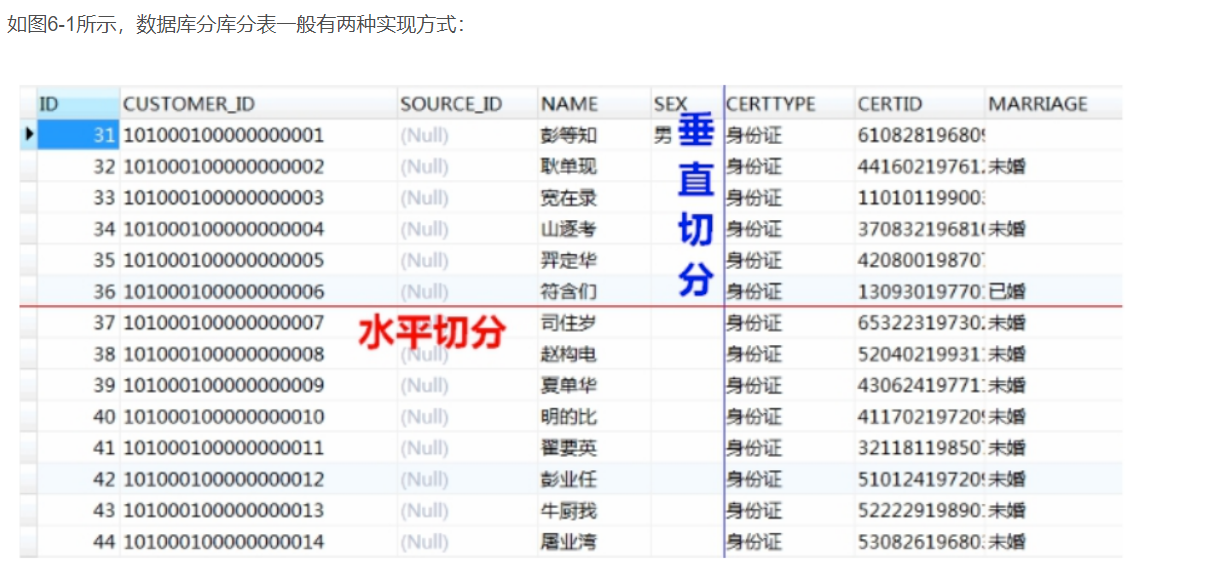This screenshot has height=567, width=1215.
Task: Click the current-row arrow marker beside ID 31
Action: (x=29, y=135)
